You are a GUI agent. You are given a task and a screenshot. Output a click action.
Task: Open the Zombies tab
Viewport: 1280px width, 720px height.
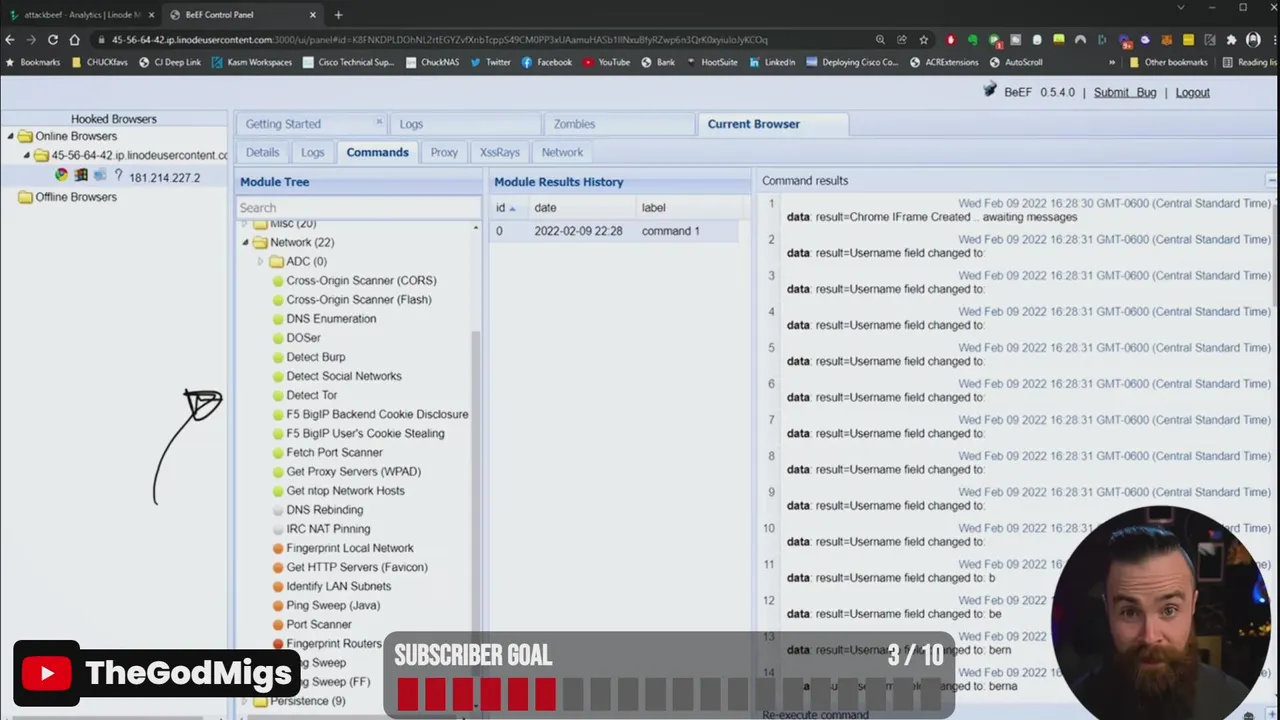pos(618,124)
